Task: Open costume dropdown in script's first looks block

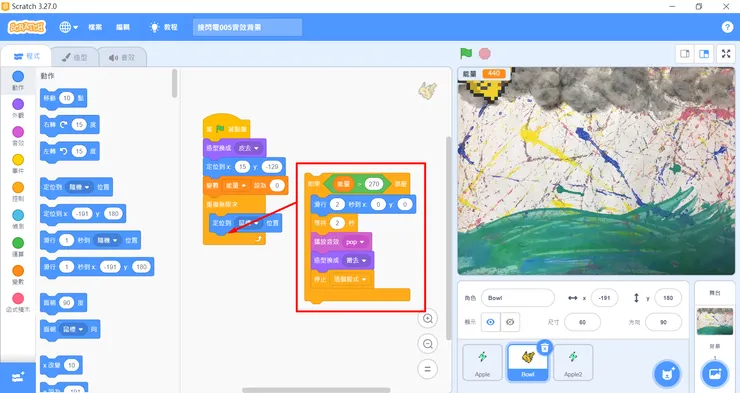Action: click(249, 148)
